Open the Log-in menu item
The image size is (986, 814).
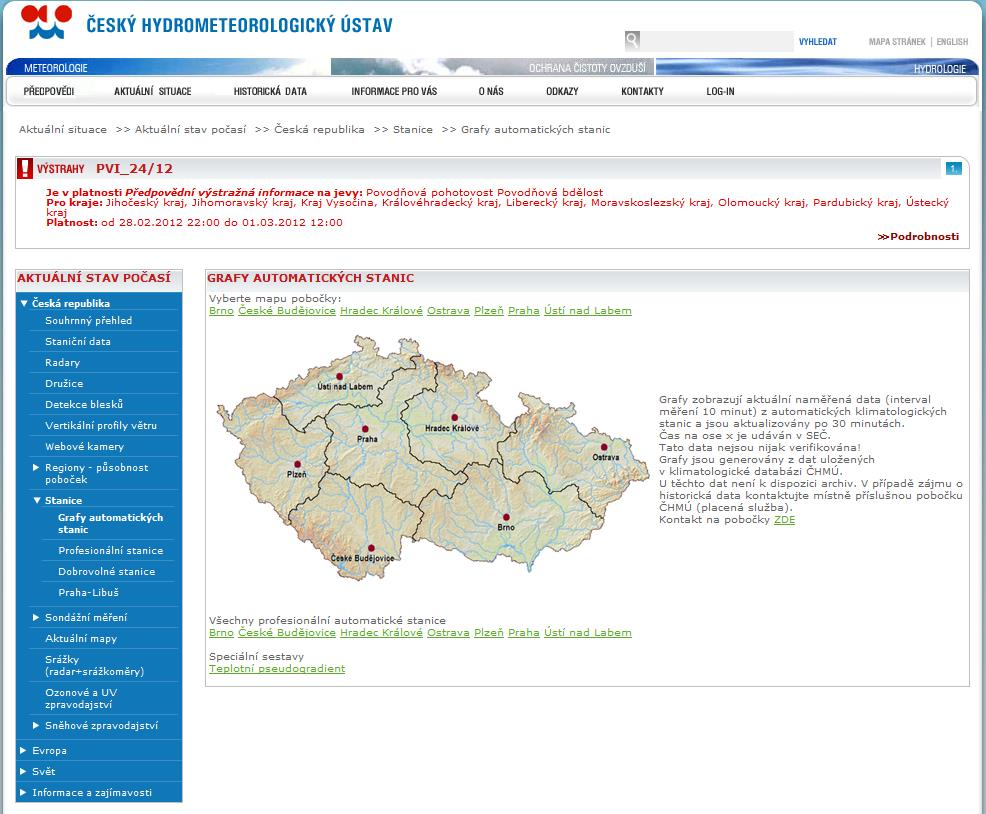[x=721, y=91]
